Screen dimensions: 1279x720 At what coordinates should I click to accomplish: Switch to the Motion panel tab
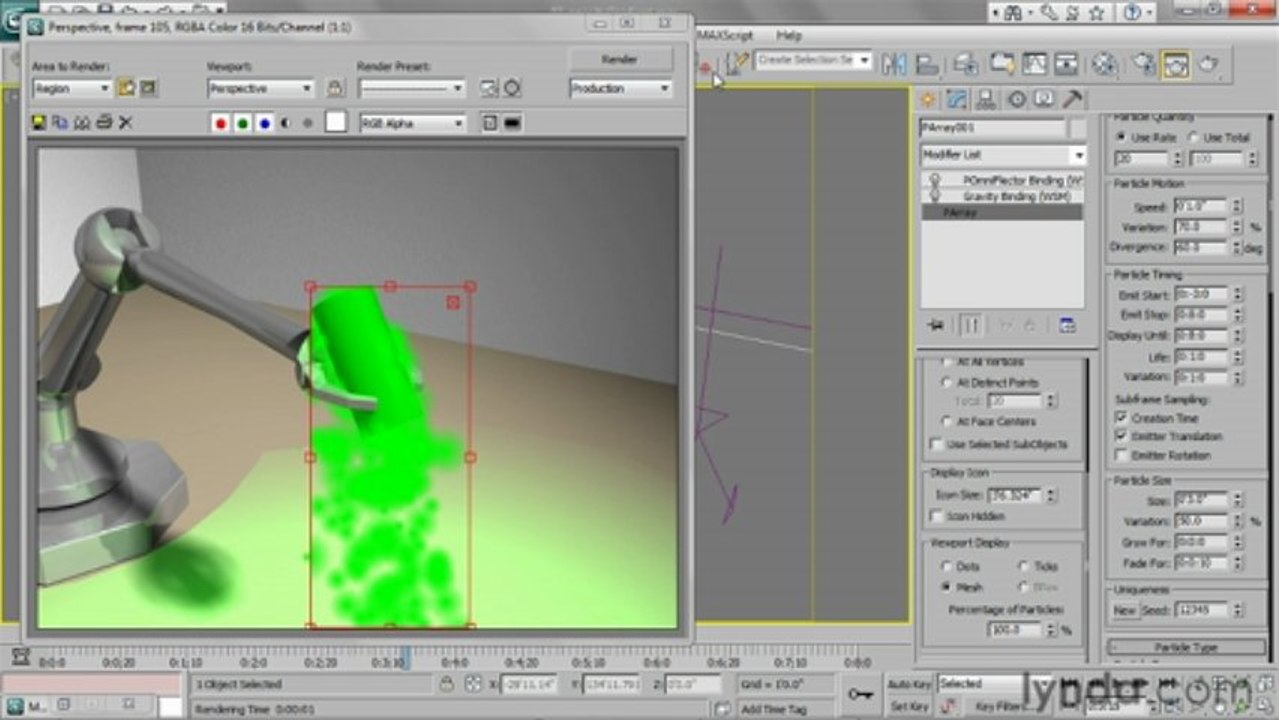(x=1016, y=99)
